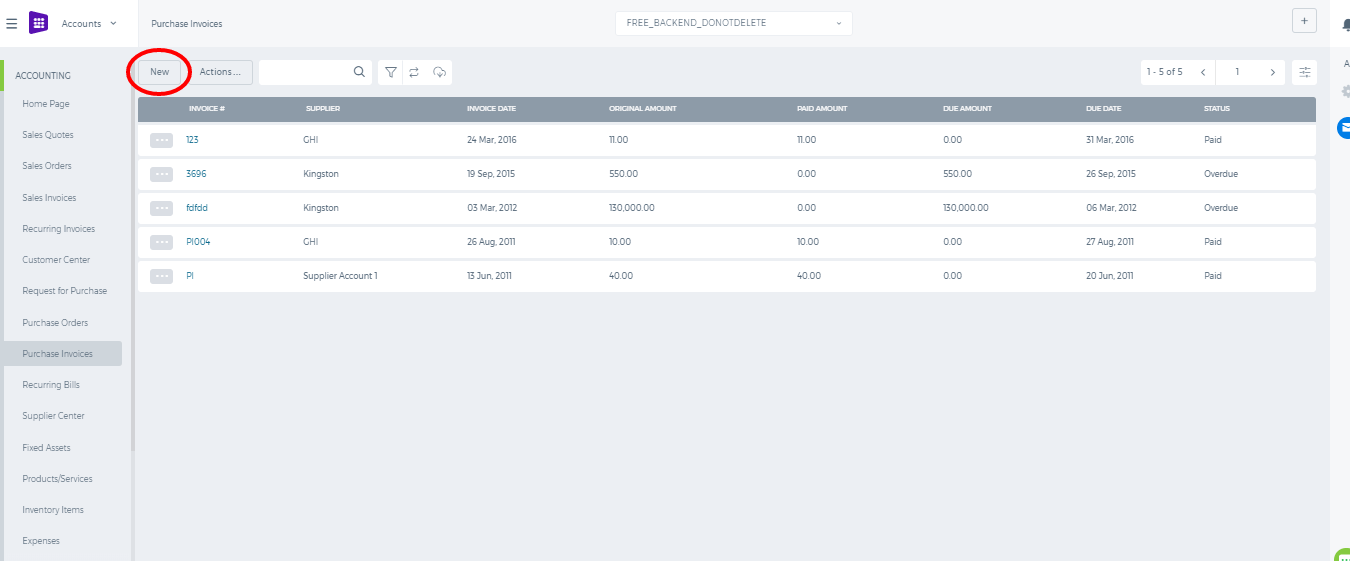
Task: Select Request for Purchase
Action: tap(65, 291)
